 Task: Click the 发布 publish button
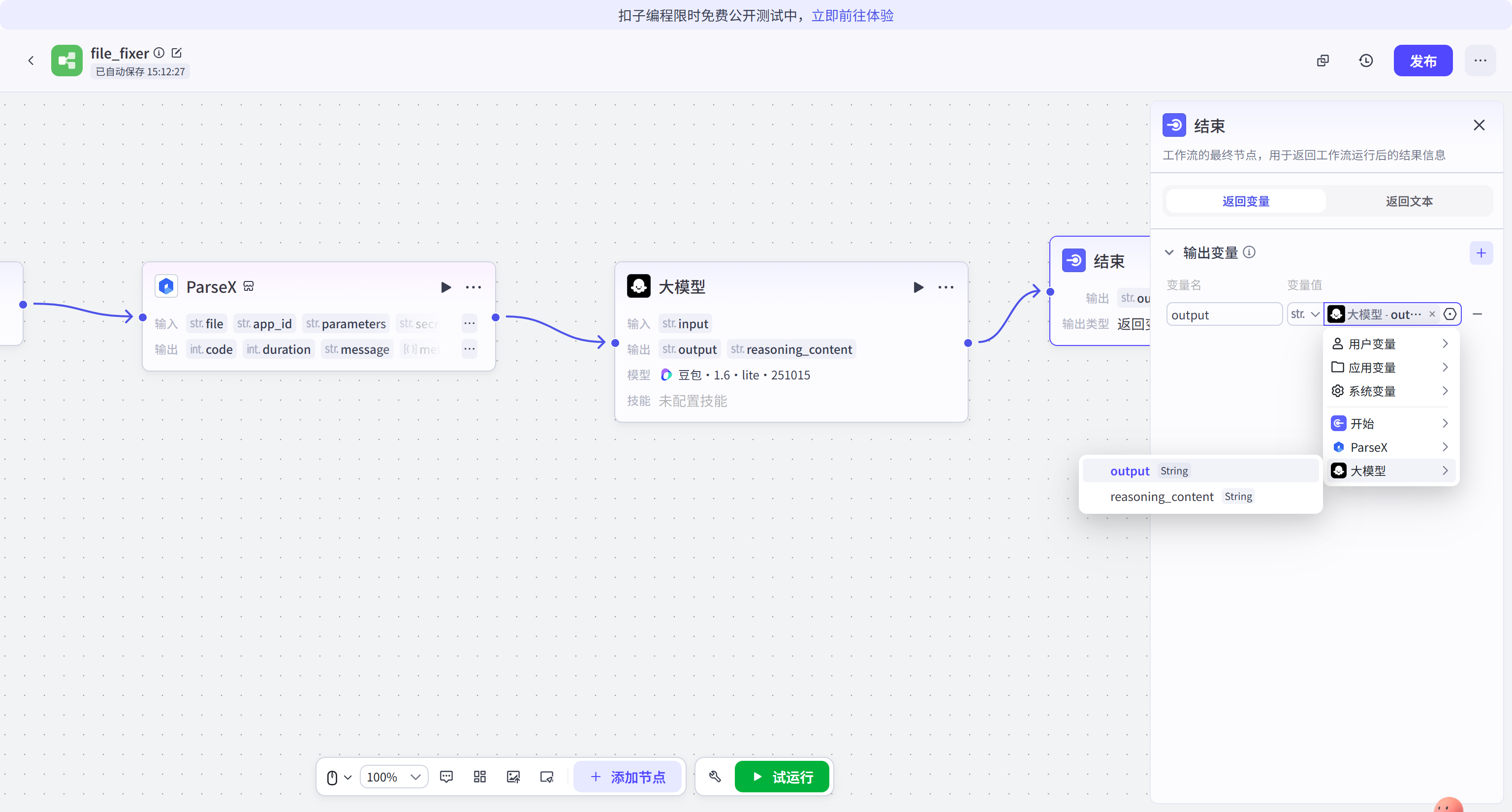pyautogui.click(x=1423, y=61)
